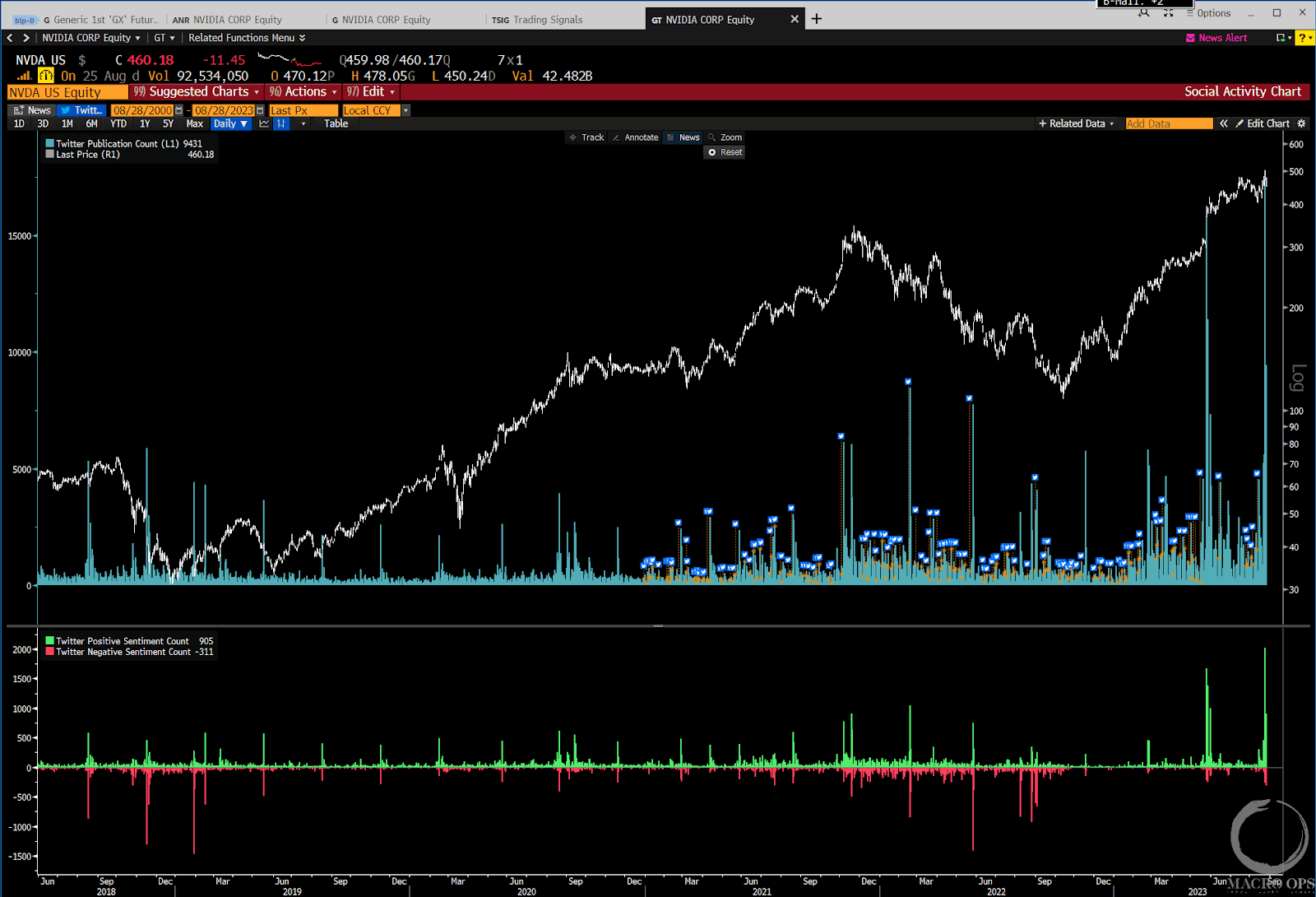This screenshot has width=1316, height=897.
Task: Open start date calendar picker
Action: [178, 110]
